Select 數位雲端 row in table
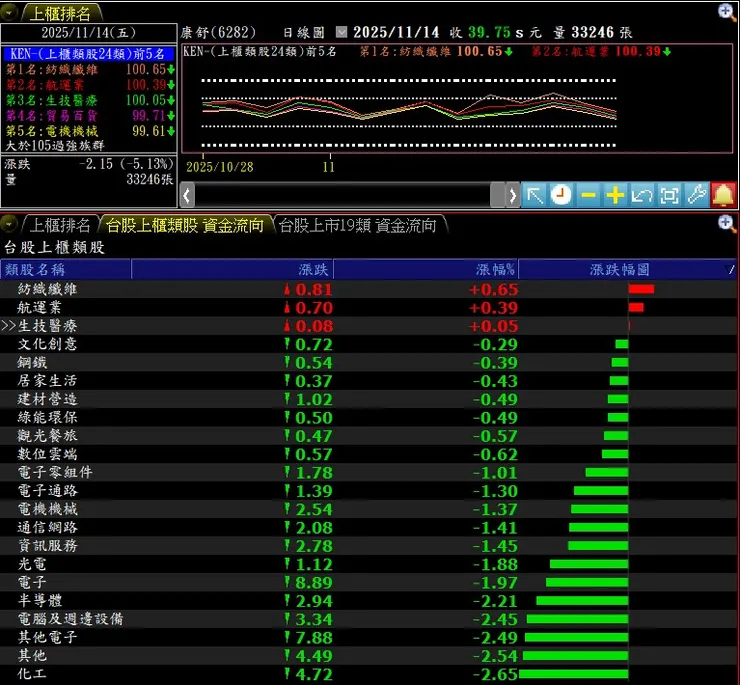 tap(368, 454)
